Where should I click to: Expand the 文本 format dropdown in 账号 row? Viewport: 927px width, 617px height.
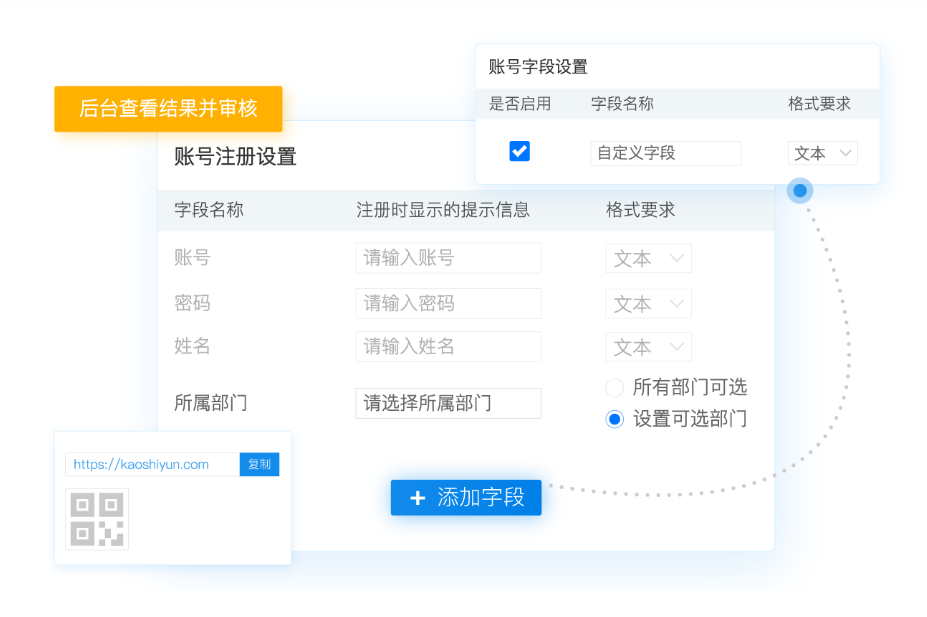648,258
